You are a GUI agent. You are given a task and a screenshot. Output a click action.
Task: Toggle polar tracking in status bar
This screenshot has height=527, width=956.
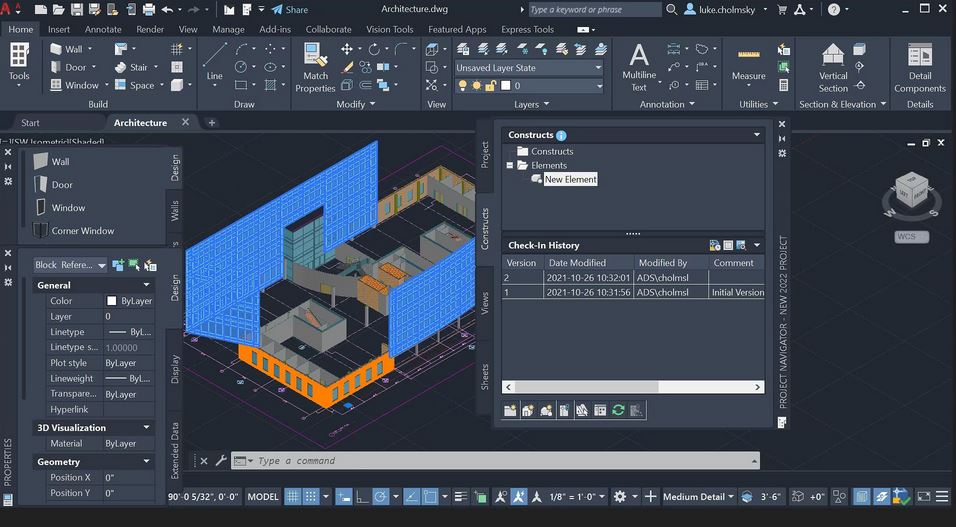(380, 497)
